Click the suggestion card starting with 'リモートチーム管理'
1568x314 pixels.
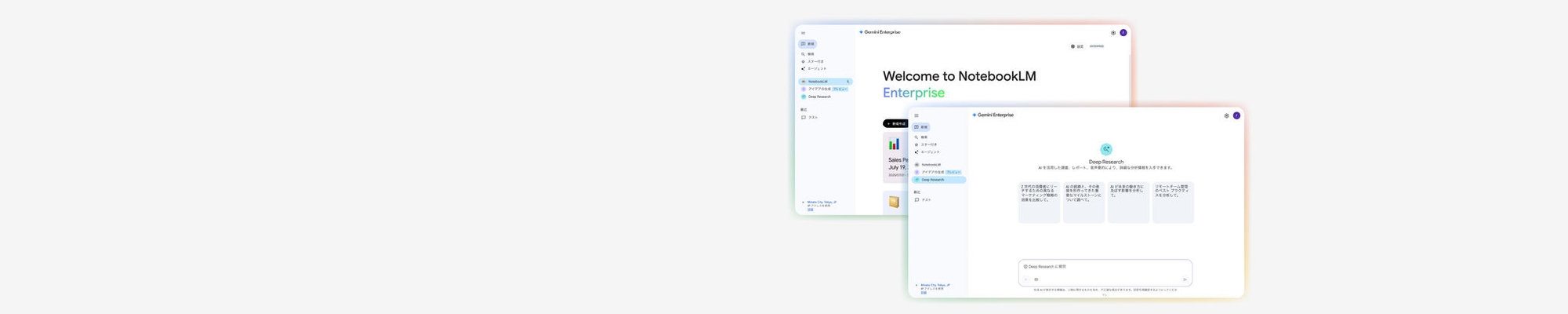coord(1173,203)
